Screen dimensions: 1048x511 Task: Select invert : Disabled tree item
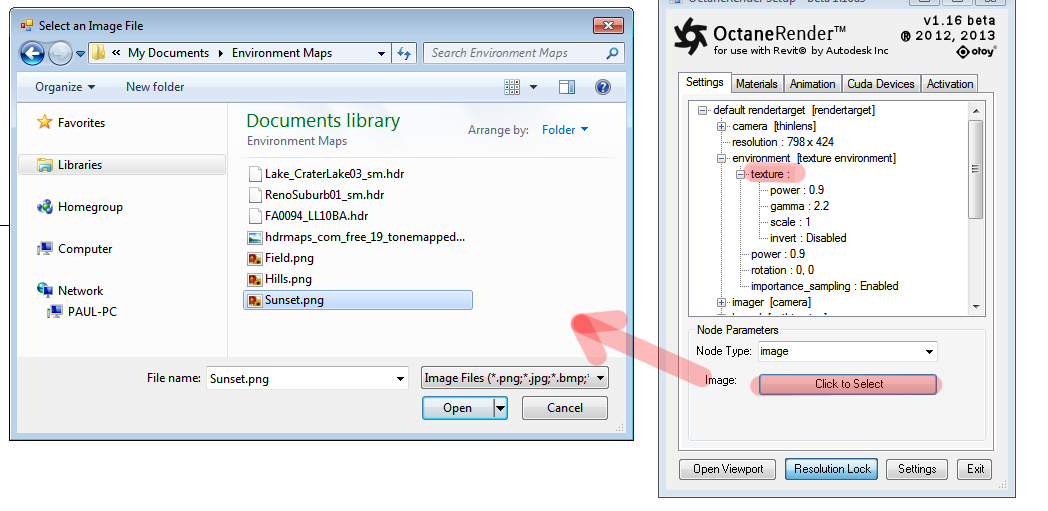(808, 238)
